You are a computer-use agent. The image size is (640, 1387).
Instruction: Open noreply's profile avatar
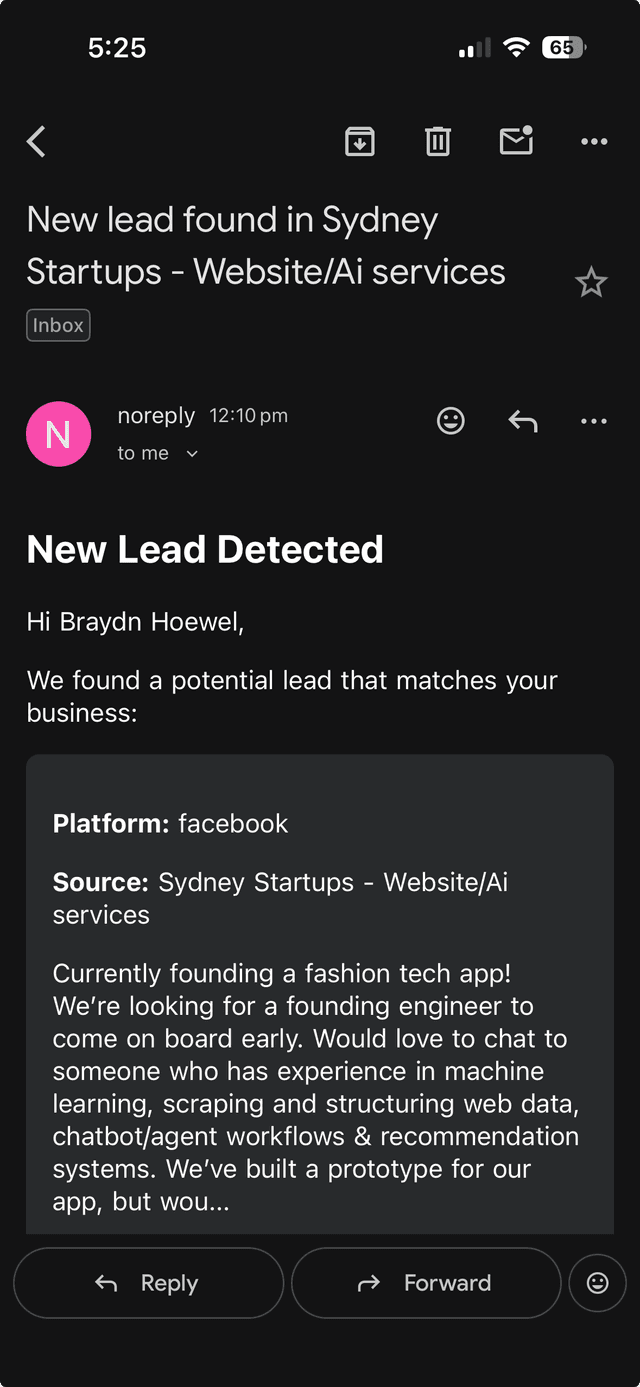(x=58, y=433)
